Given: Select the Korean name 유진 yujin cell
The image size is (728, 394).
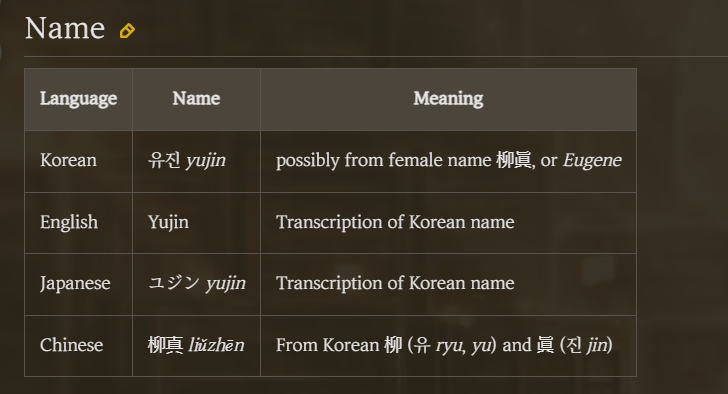Looking at the screenshot, I should coord(196,161).
